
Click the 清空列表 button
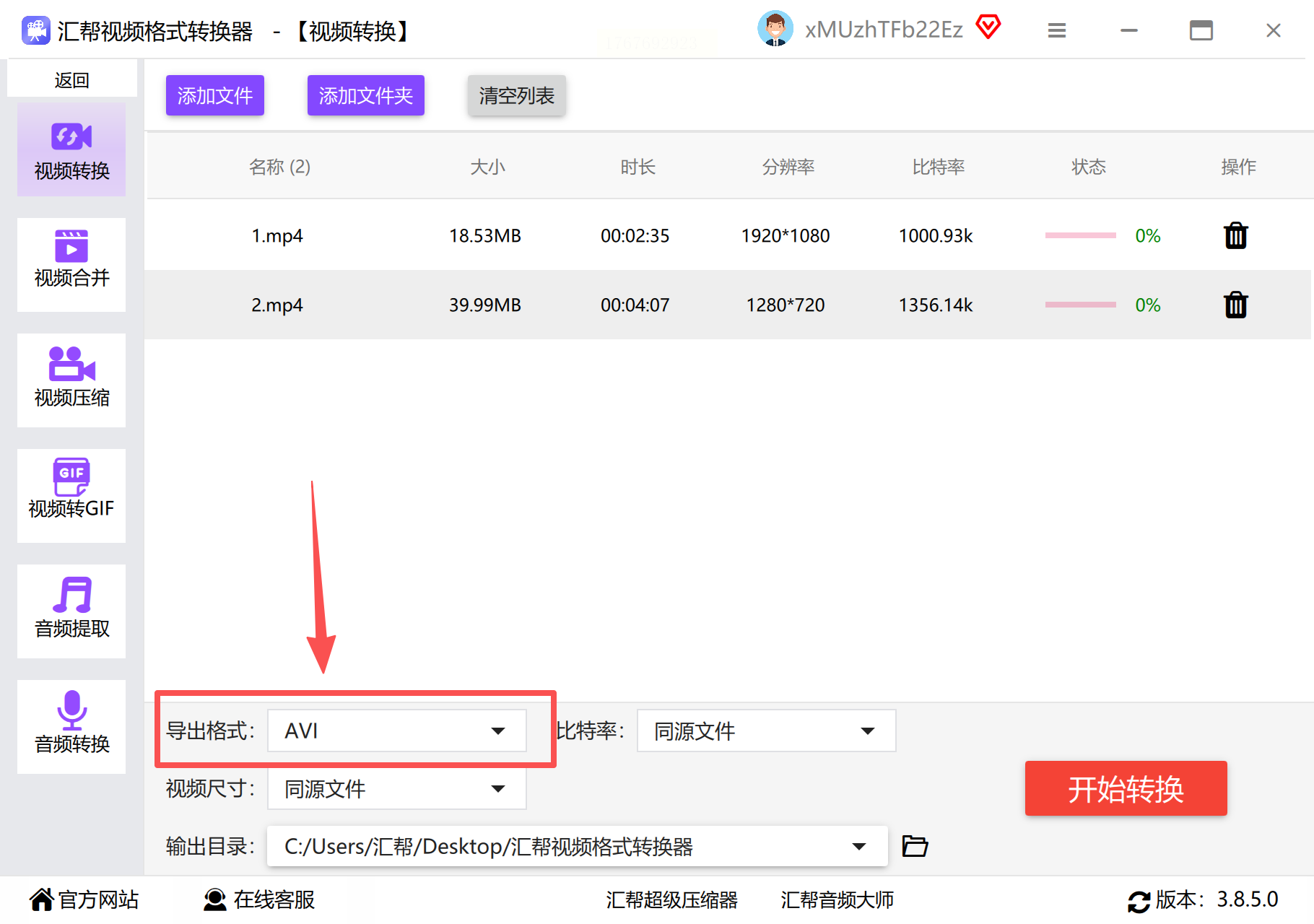pos(516,95)
